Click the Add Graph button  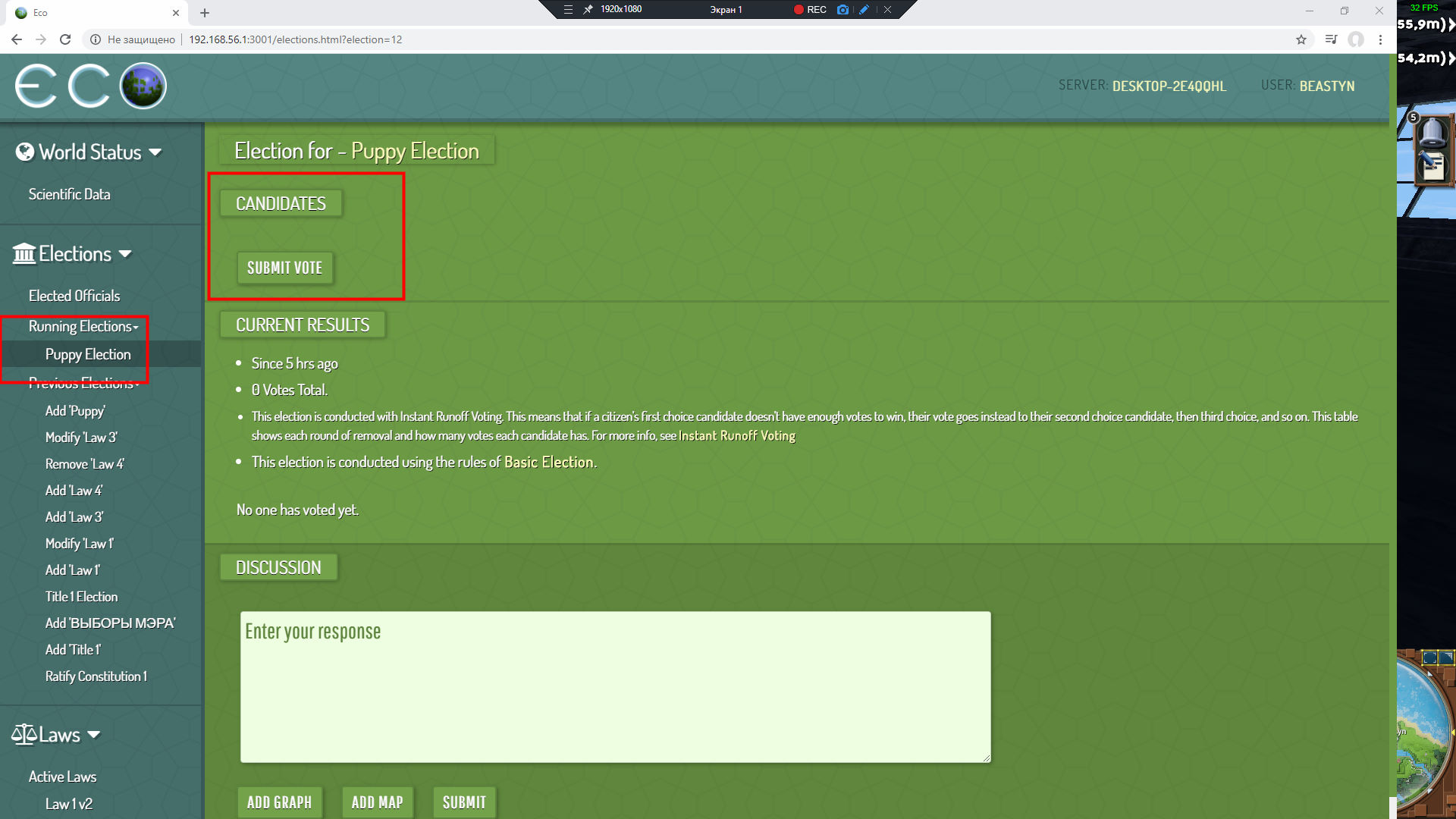[279, 802]
